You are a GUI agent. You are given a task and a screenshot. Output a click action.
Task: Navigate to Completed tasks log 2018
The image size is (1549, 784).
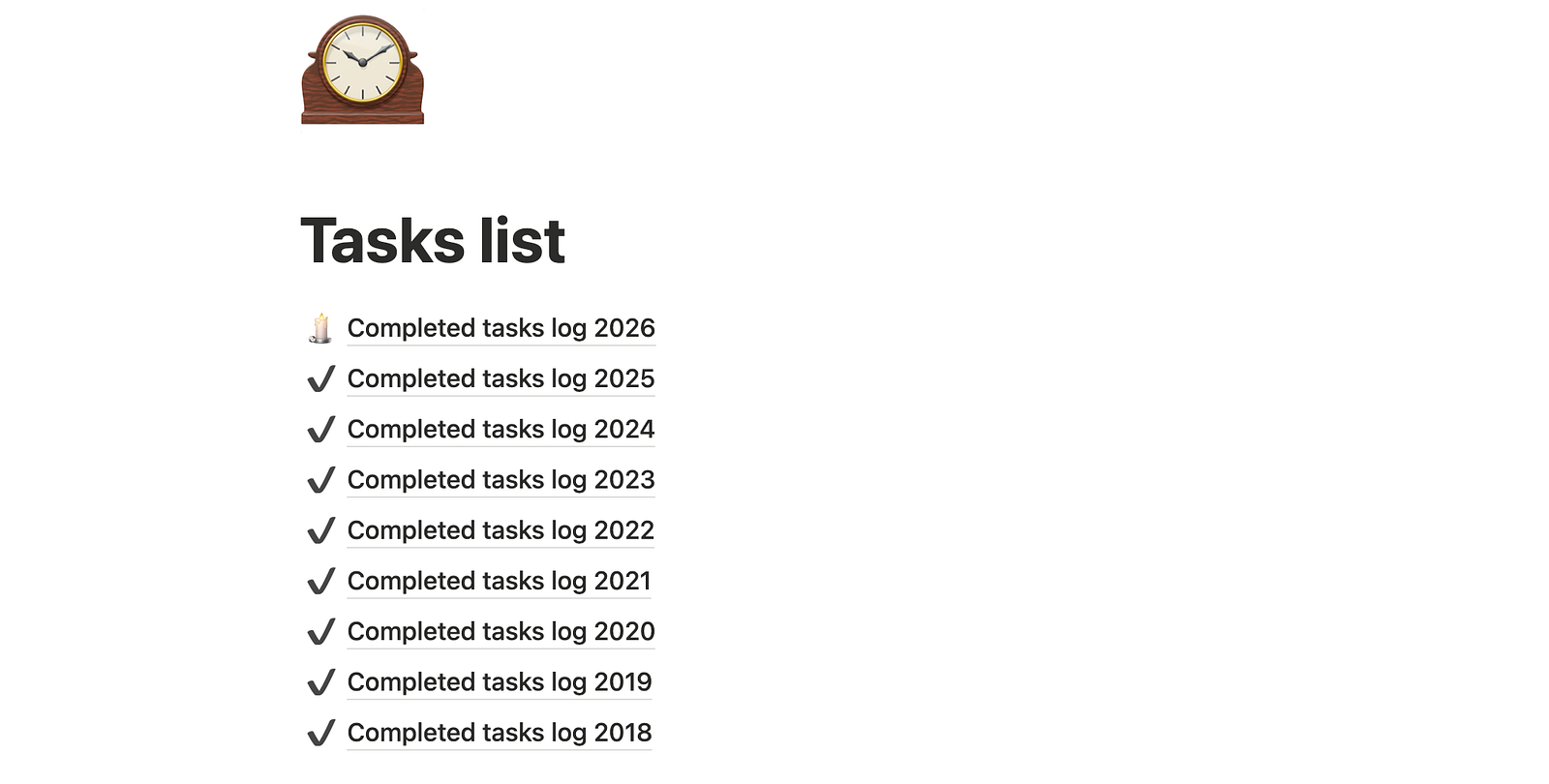500,734
